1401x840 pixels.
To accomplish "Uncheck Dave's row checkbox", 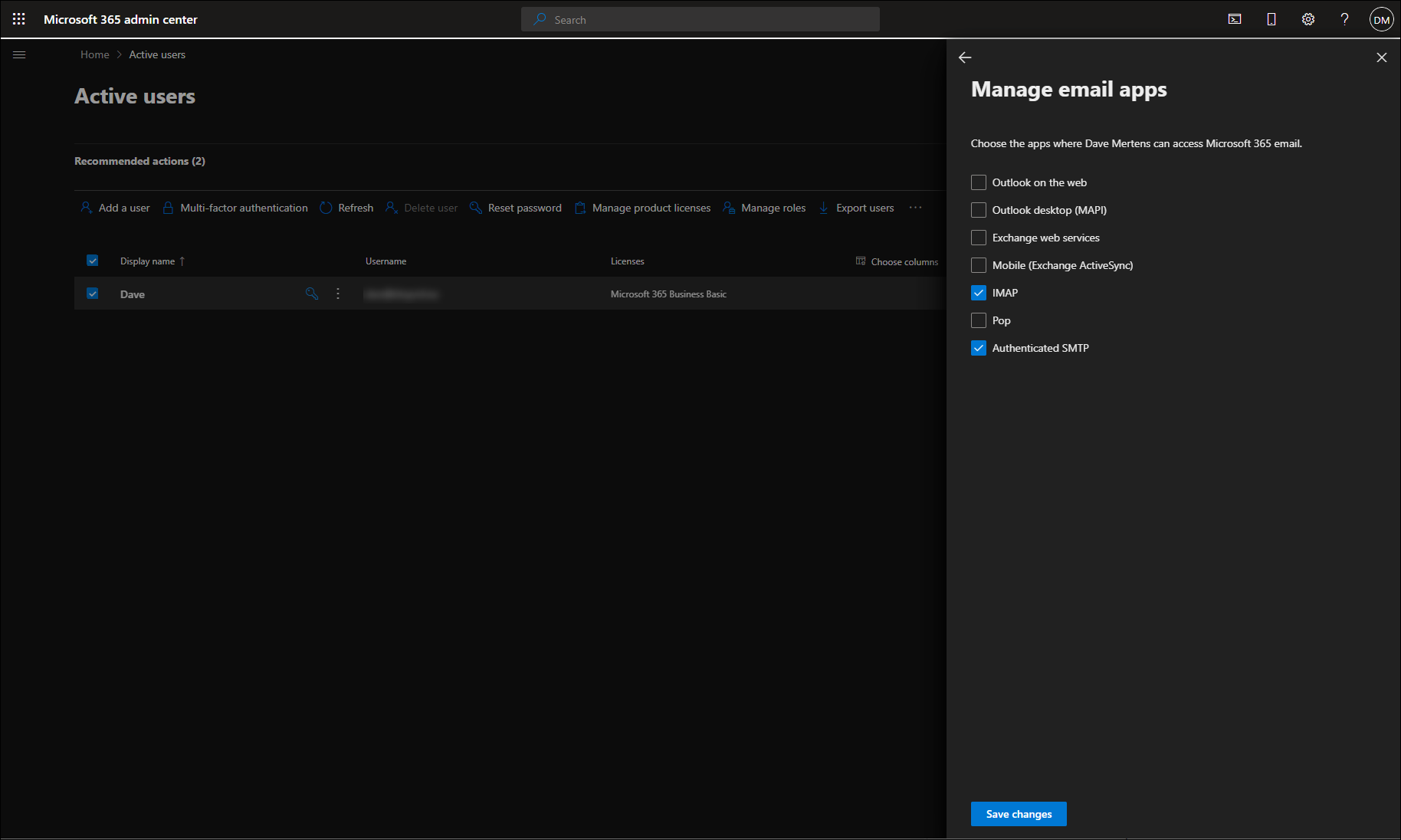I will click(x=93, y=294).
